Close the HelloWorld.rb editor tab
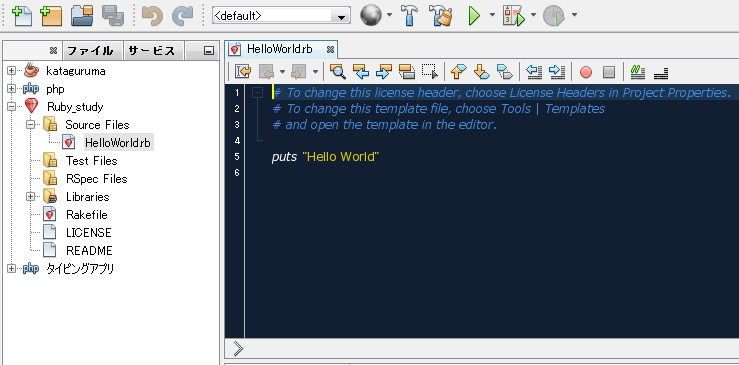739x365 pixels. tap(330, 50)
